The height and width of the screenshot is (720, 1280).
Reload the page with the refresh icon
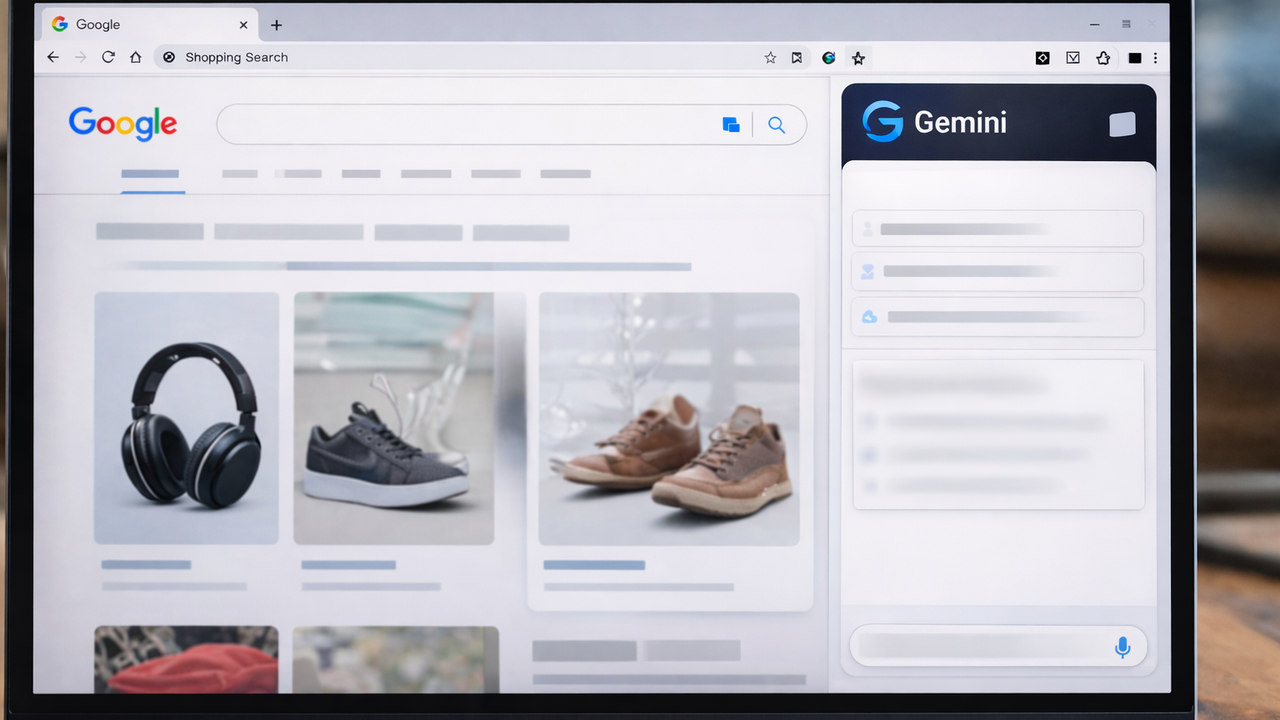coord(108,58)
